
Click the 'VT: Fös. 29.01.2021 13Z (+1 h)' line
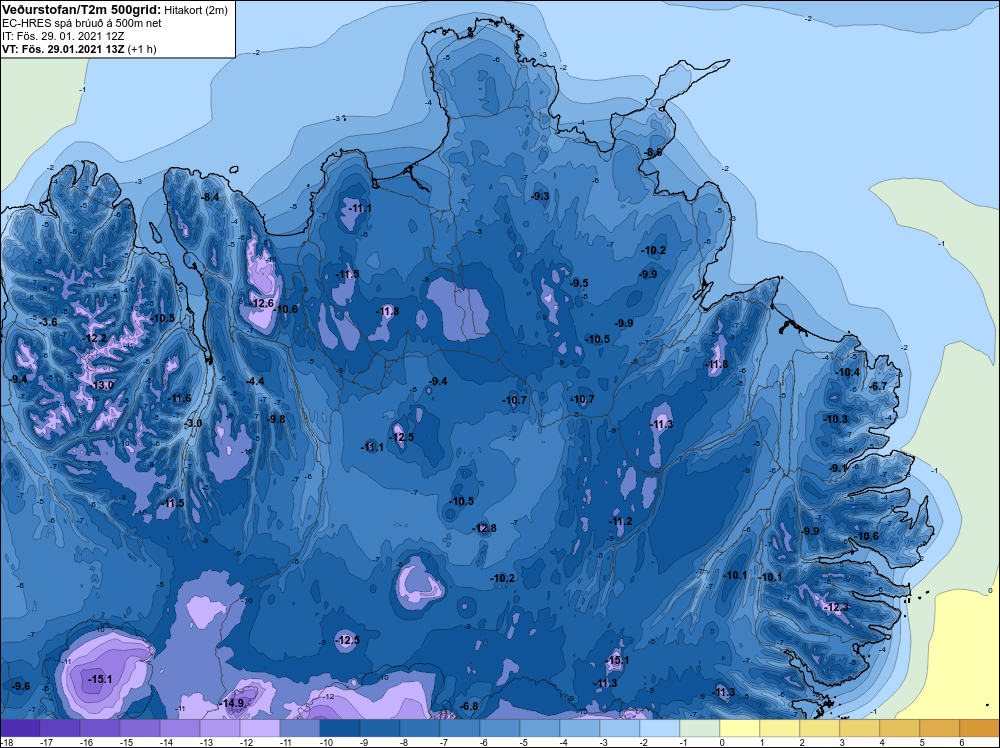point(79,48)
